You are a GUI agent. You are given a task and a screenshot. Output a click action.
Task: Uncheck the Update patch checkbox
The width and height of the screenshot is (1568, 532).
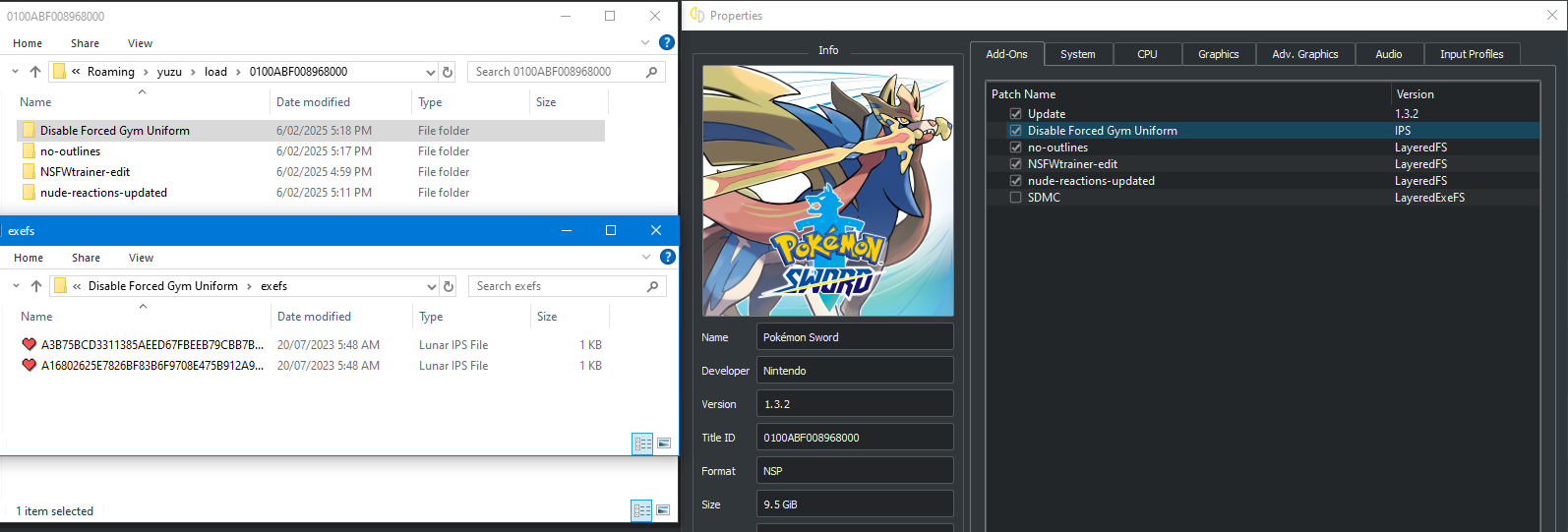coord(1015,113)
